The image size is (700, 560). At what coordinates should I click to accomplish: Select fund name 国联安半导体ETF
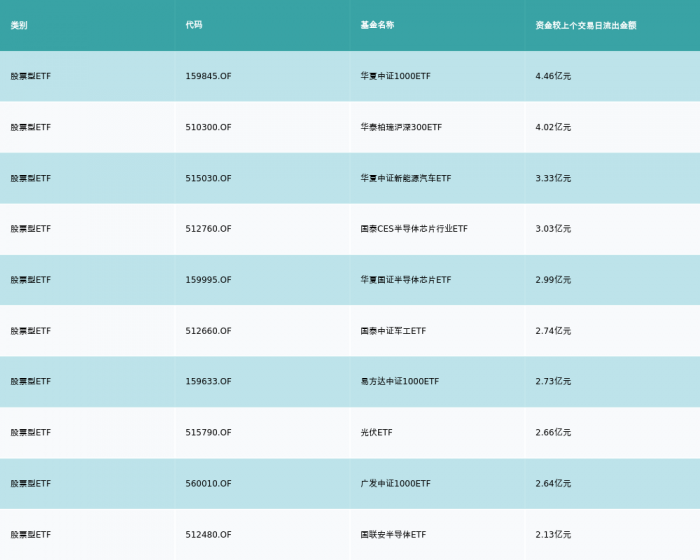393,535
